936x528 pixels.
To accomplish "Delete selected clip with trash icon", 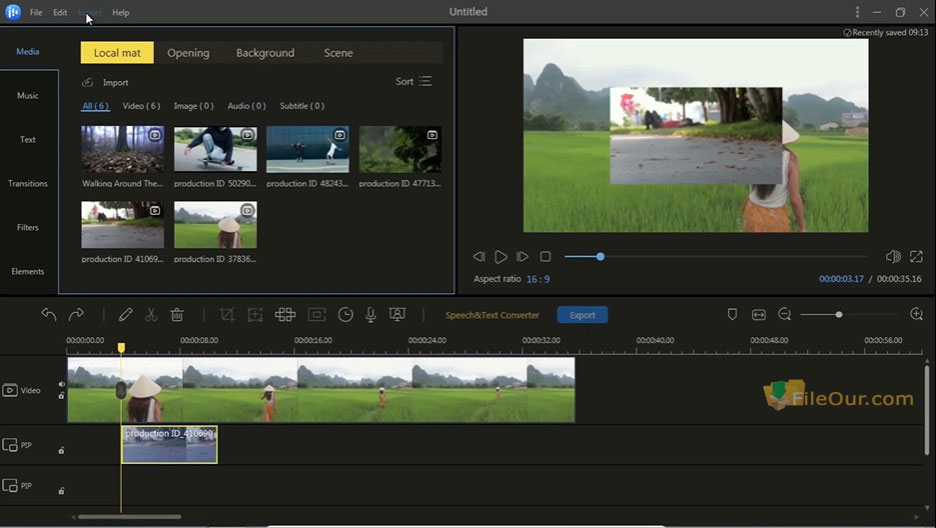I will pyautogui.click(x=177, y=314).
